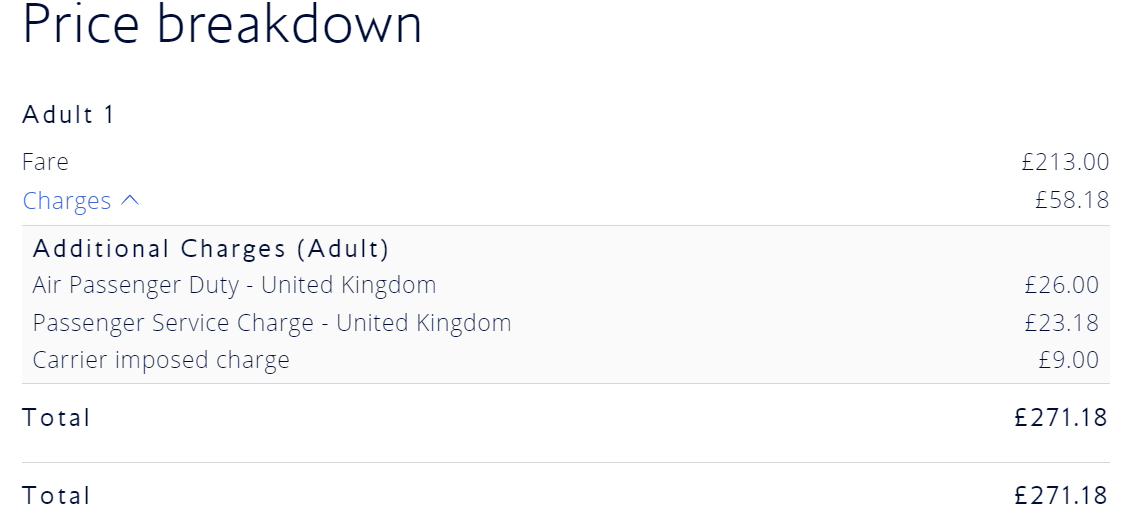Image resolution: width=1136 pixels, height=518 pixels.
Task: Select the £213.00 fare amount
Action: (1065, 162)
